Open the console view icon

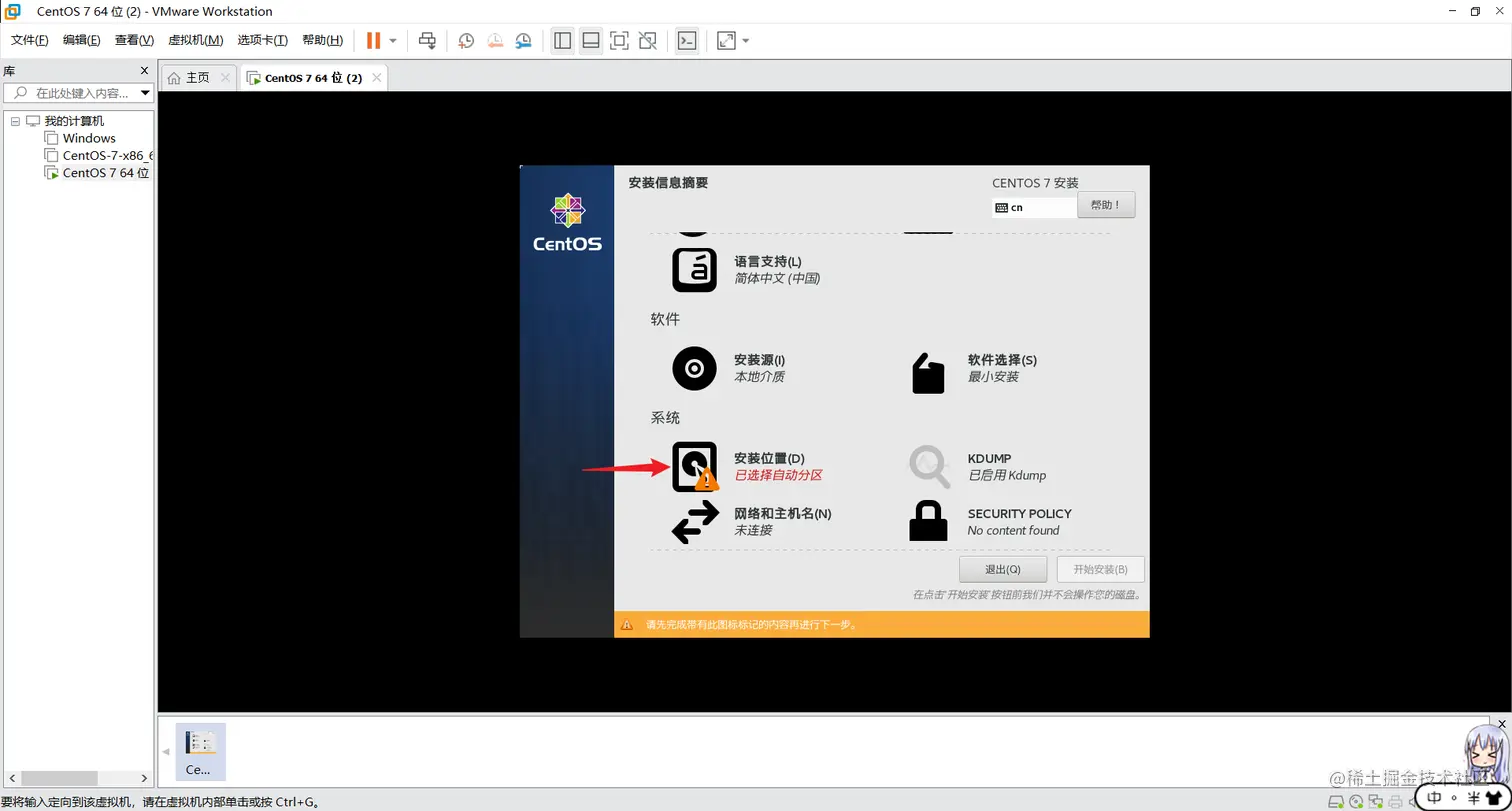pyautogui.click(x=686, y=40)
